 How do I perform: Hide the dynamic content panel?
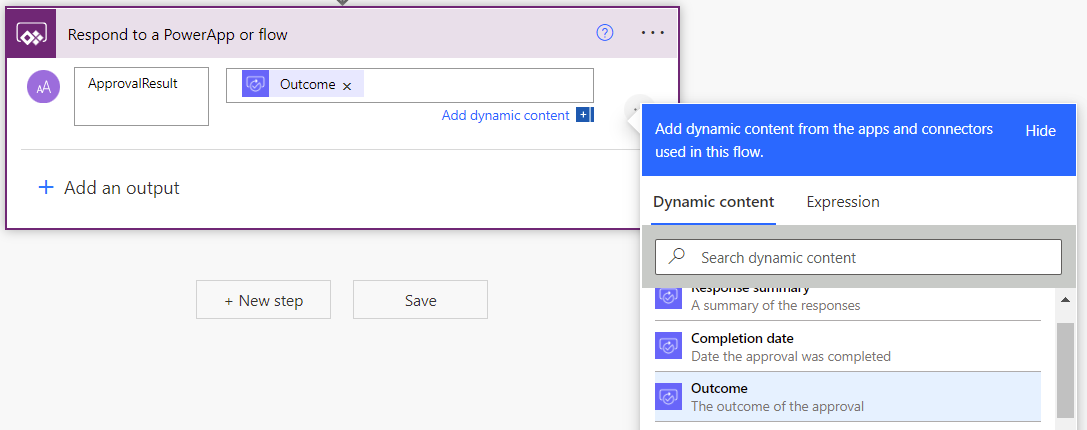tap(1040, 131)
